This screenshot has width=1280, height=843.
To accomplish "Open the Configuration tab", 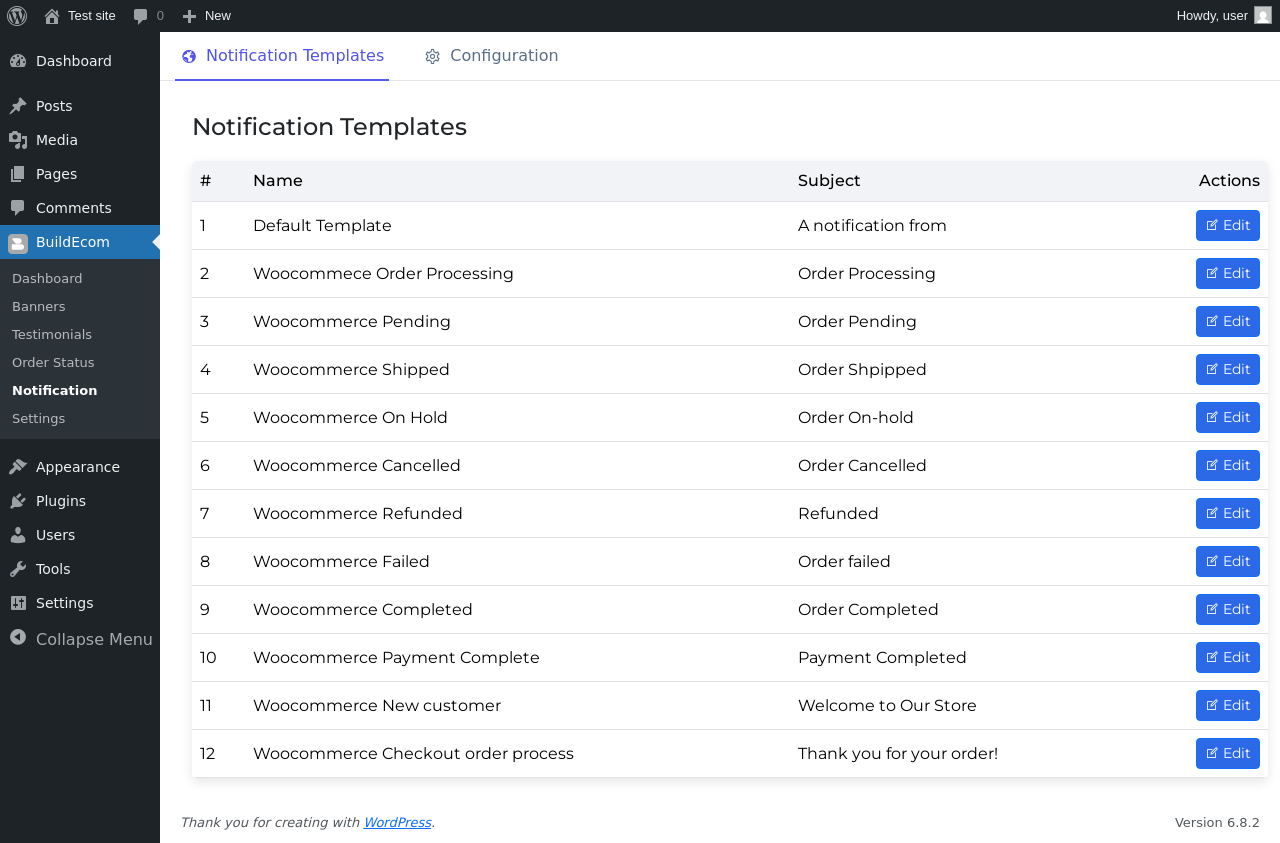I will [491, 56].
